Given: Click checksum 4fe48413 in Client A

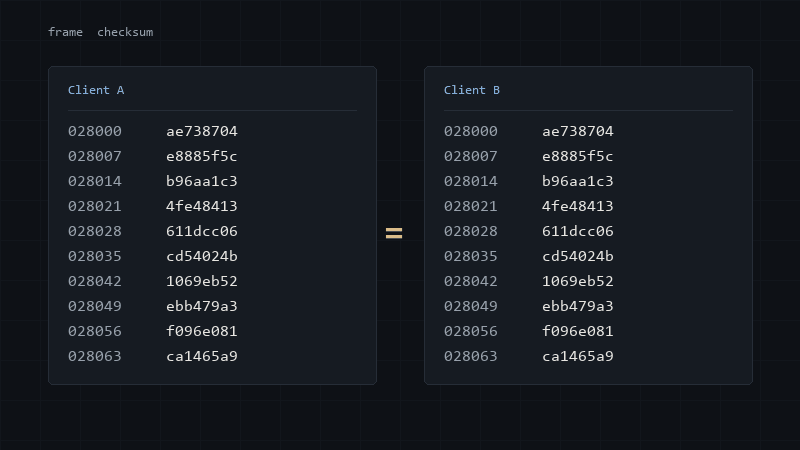Looking at the screenshot, I should tap(202, 206).
